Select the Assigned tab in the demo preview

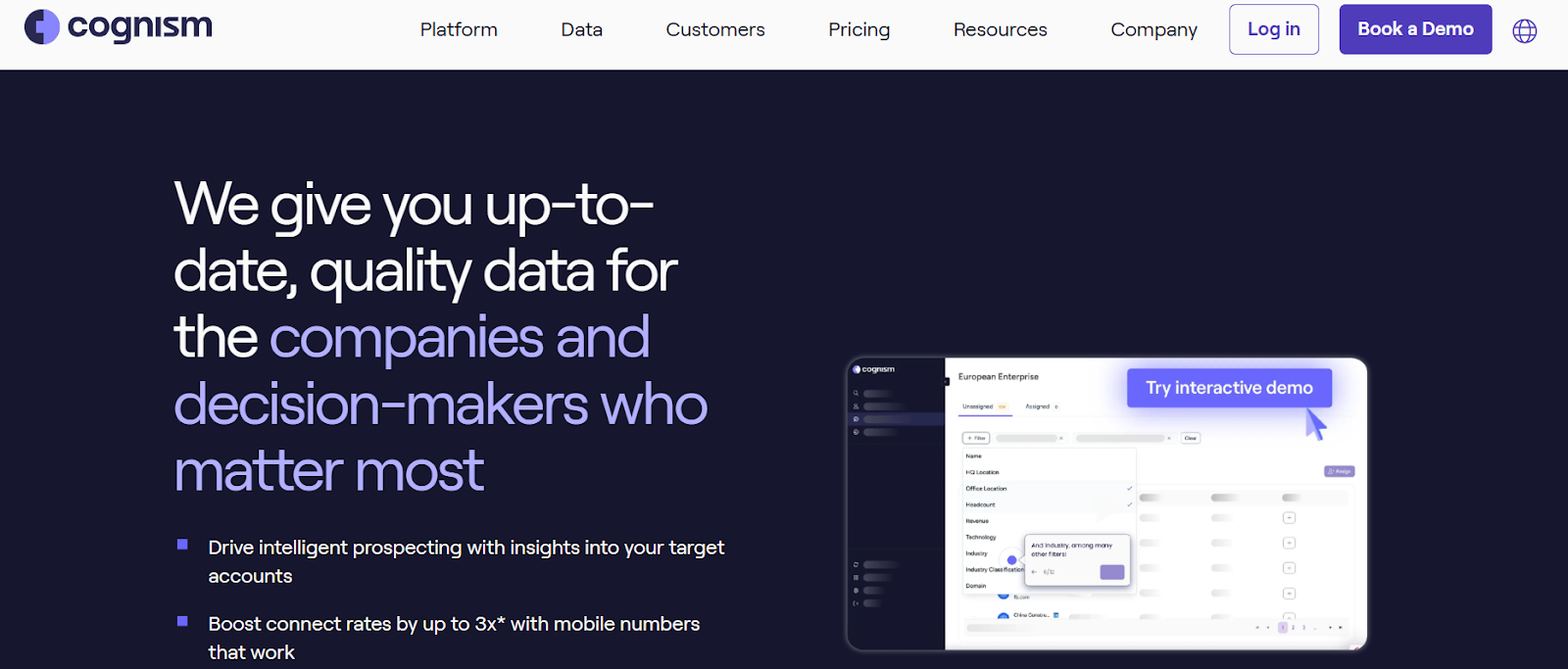1041,406
